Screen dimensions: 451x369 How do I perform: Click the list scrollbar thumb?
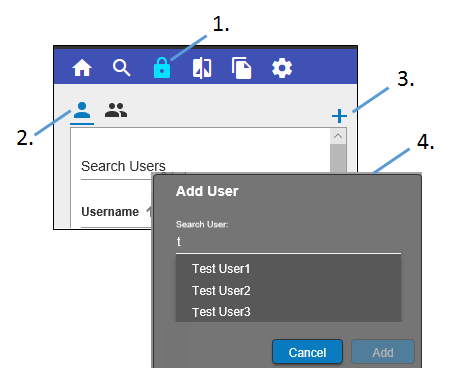[338, 158]
